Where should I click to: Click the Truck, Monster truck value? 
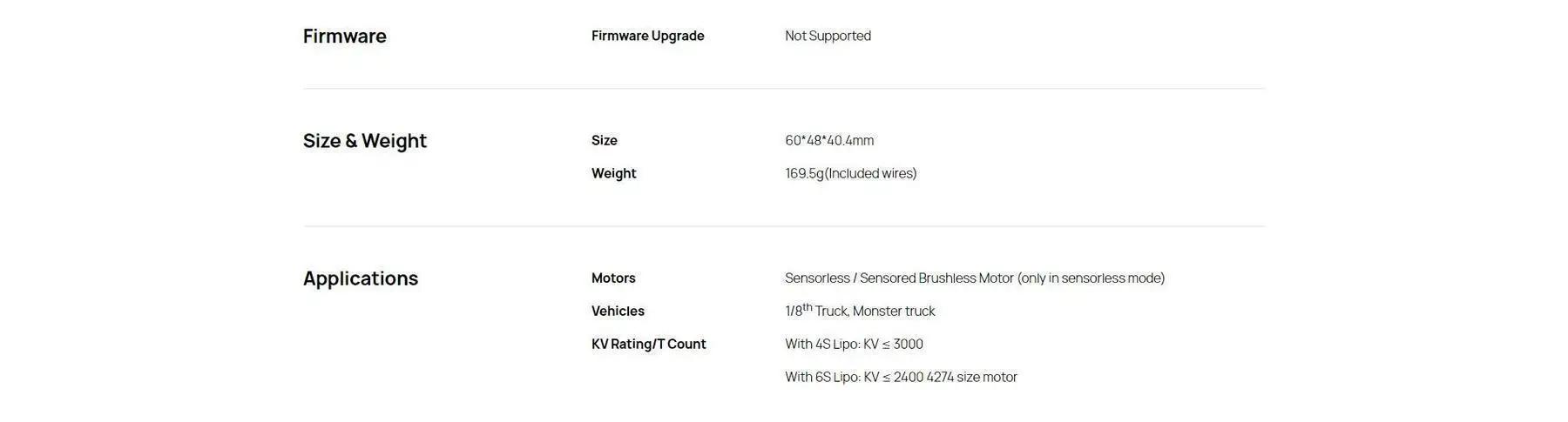(875, 311)
